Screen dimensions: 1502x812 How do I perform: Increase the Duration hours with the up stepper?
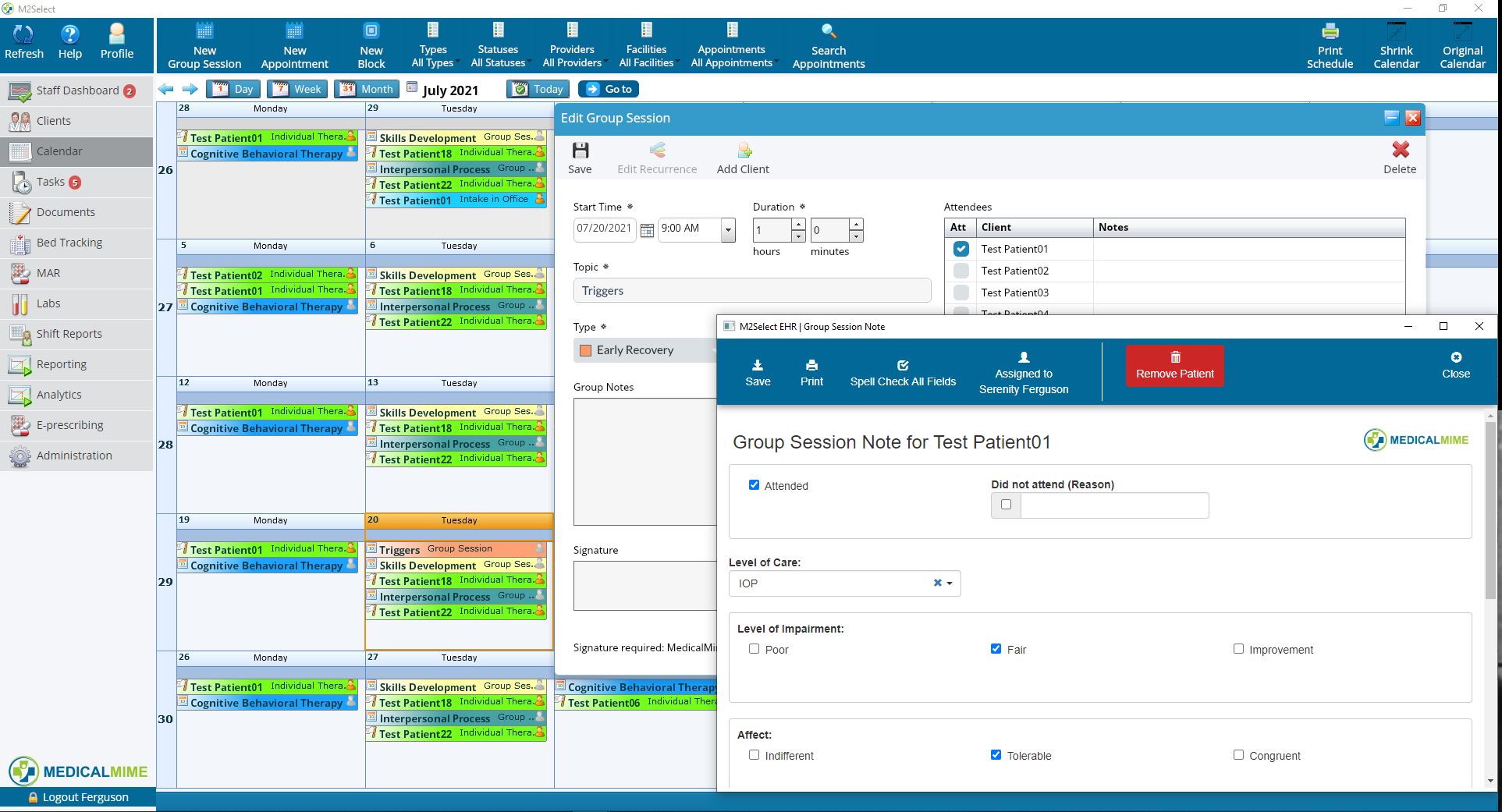798,225
